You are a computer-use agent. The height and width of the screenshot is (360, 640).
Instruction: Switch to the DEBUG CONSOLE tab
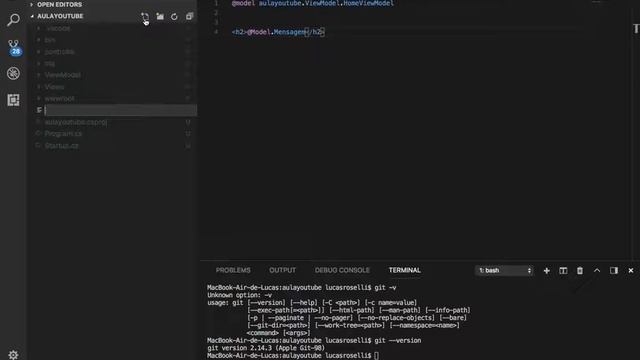click(342, 270)
